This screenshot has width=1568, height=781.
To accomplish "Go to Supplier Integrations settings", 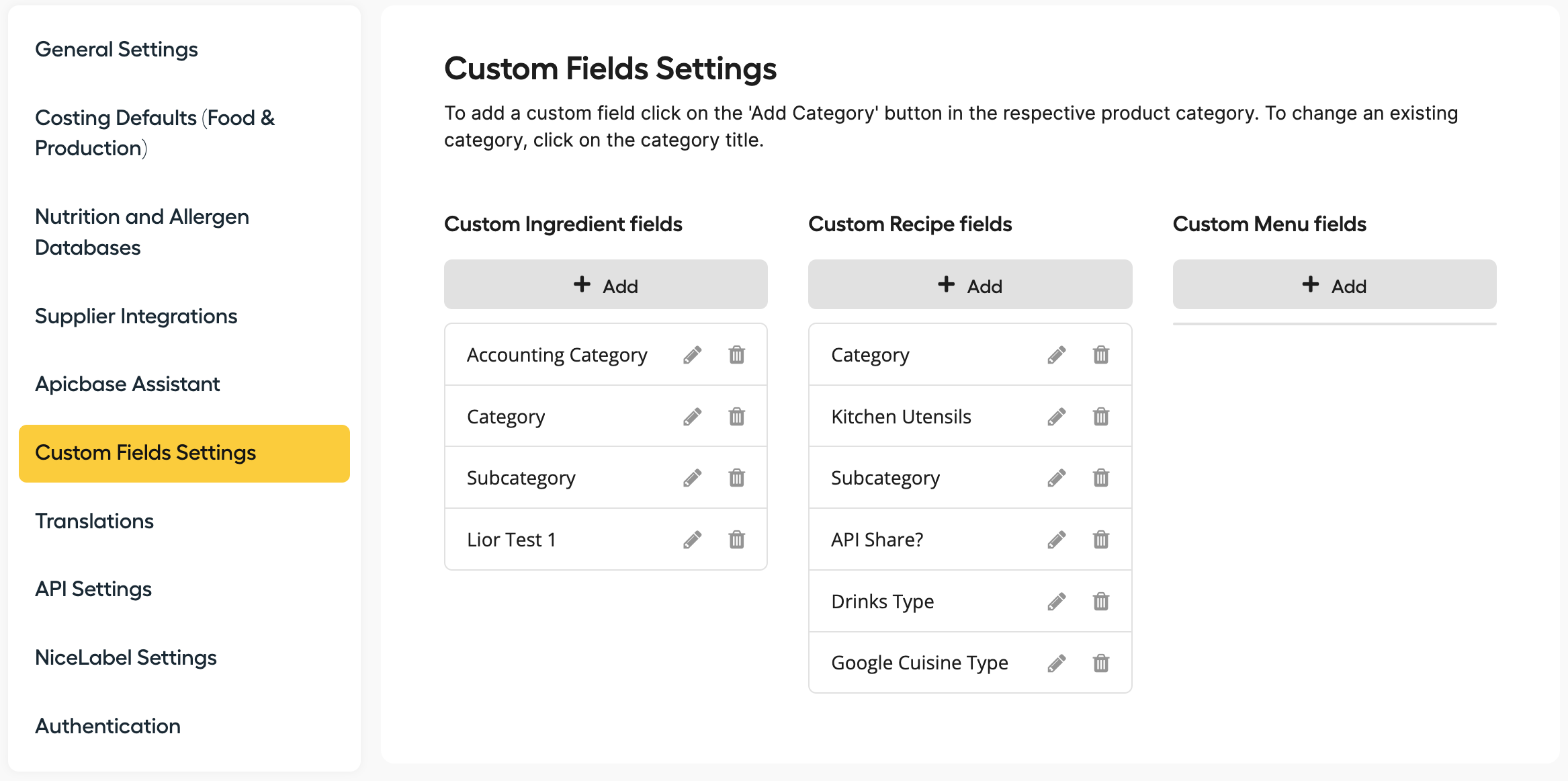I will click(x=136, y=316).
